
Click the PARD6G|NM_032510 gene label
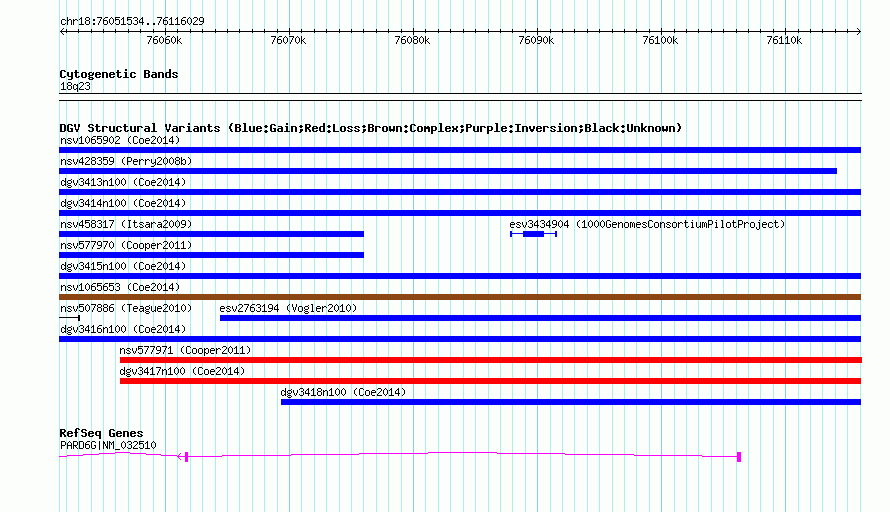coord(108,446)
